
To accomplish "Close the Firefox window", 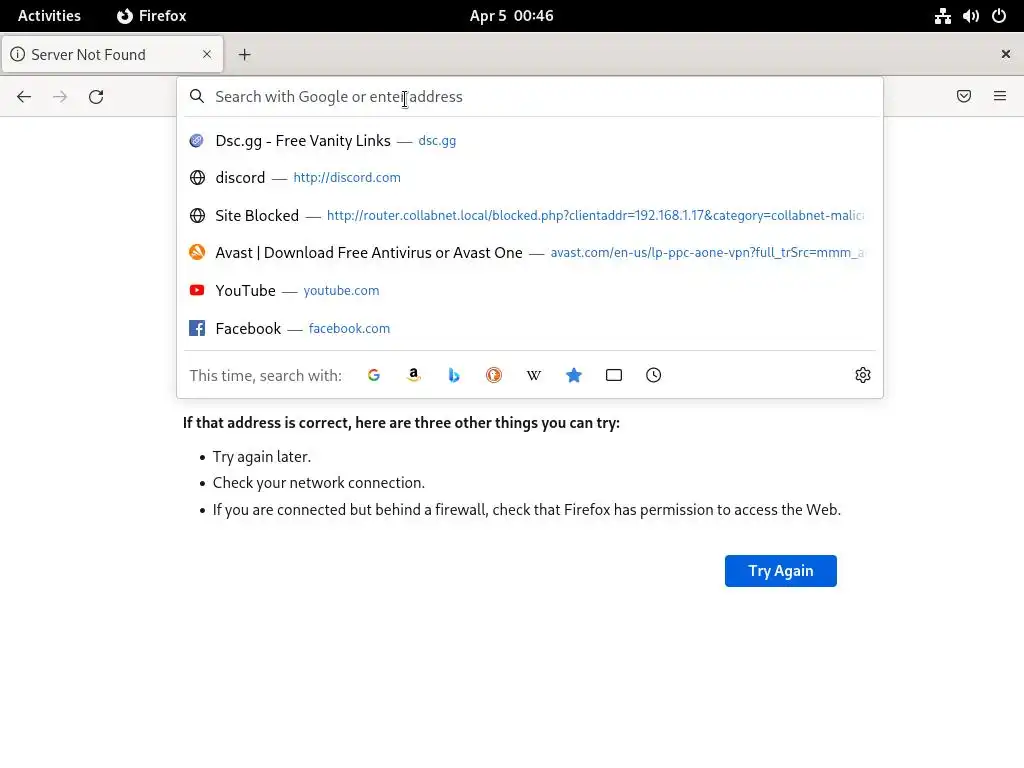I will (x=1006, y=54).
